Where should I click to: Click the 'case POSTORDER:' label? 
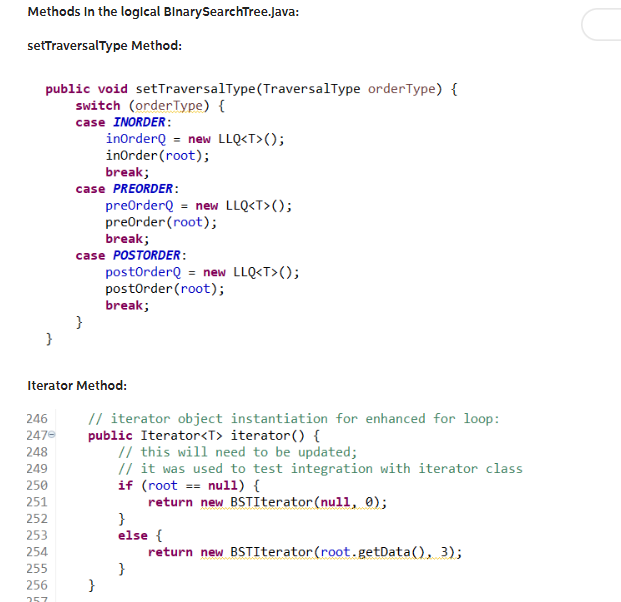(131, 255)
